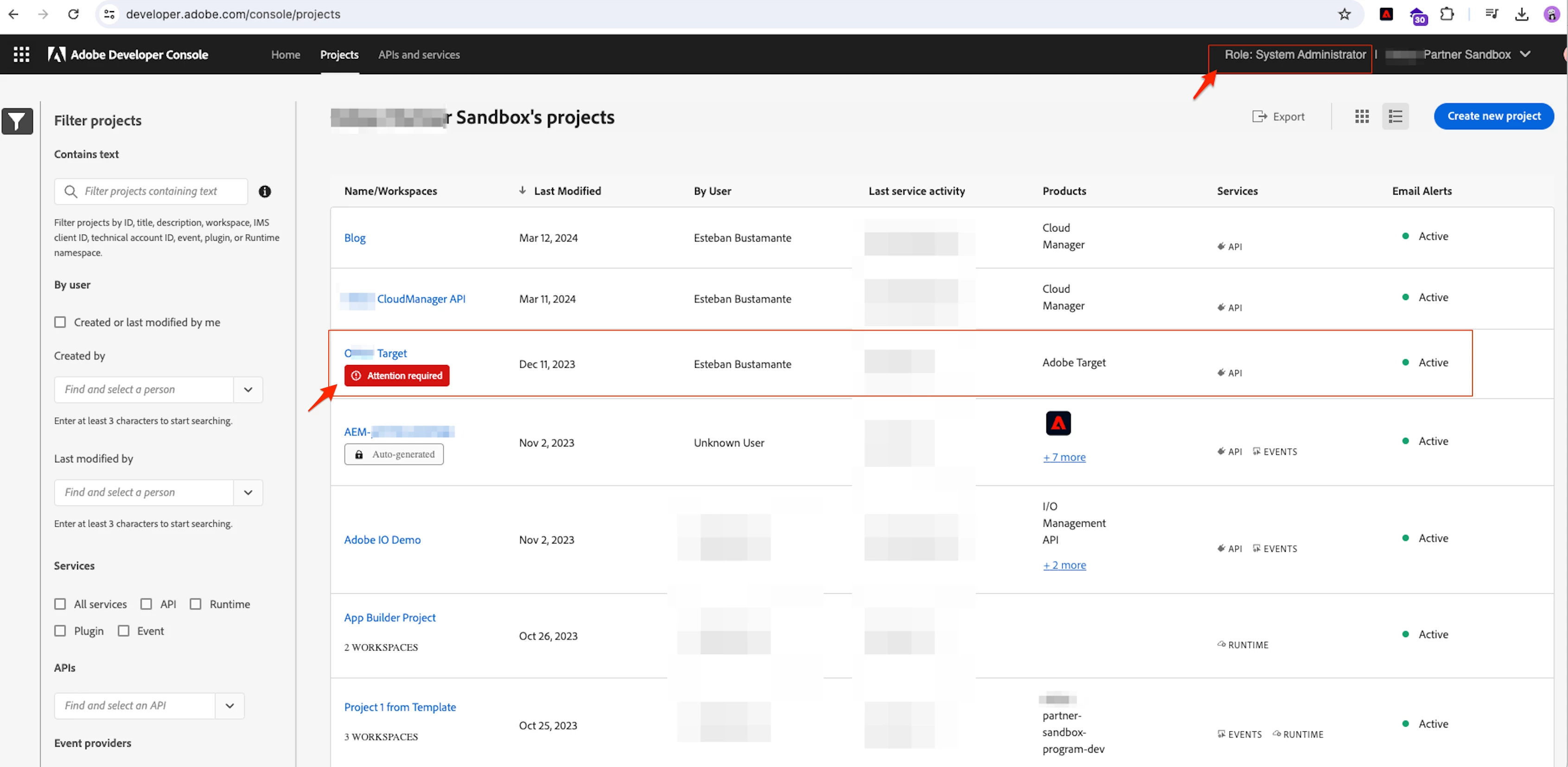This screenshot has width=1568, height=767.
Task: Click the filter funnel icon
Action: (17, 122)
